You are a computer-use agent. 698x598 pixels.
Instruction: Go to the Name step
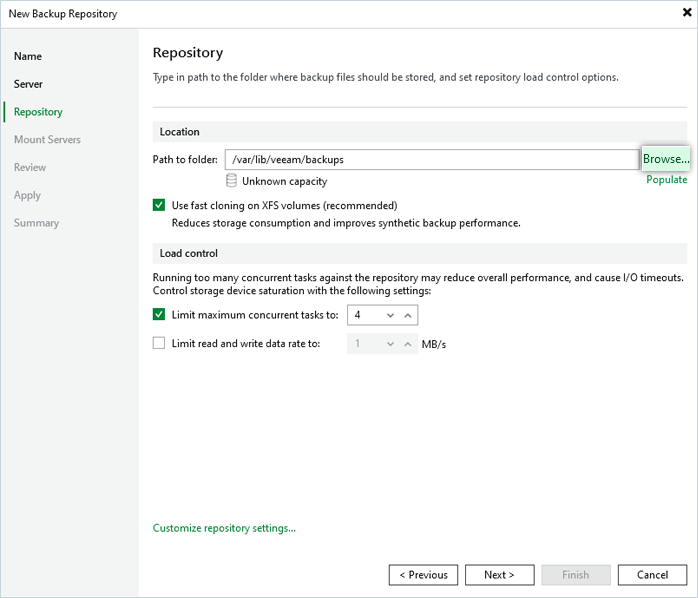click(x=28, y=56)
